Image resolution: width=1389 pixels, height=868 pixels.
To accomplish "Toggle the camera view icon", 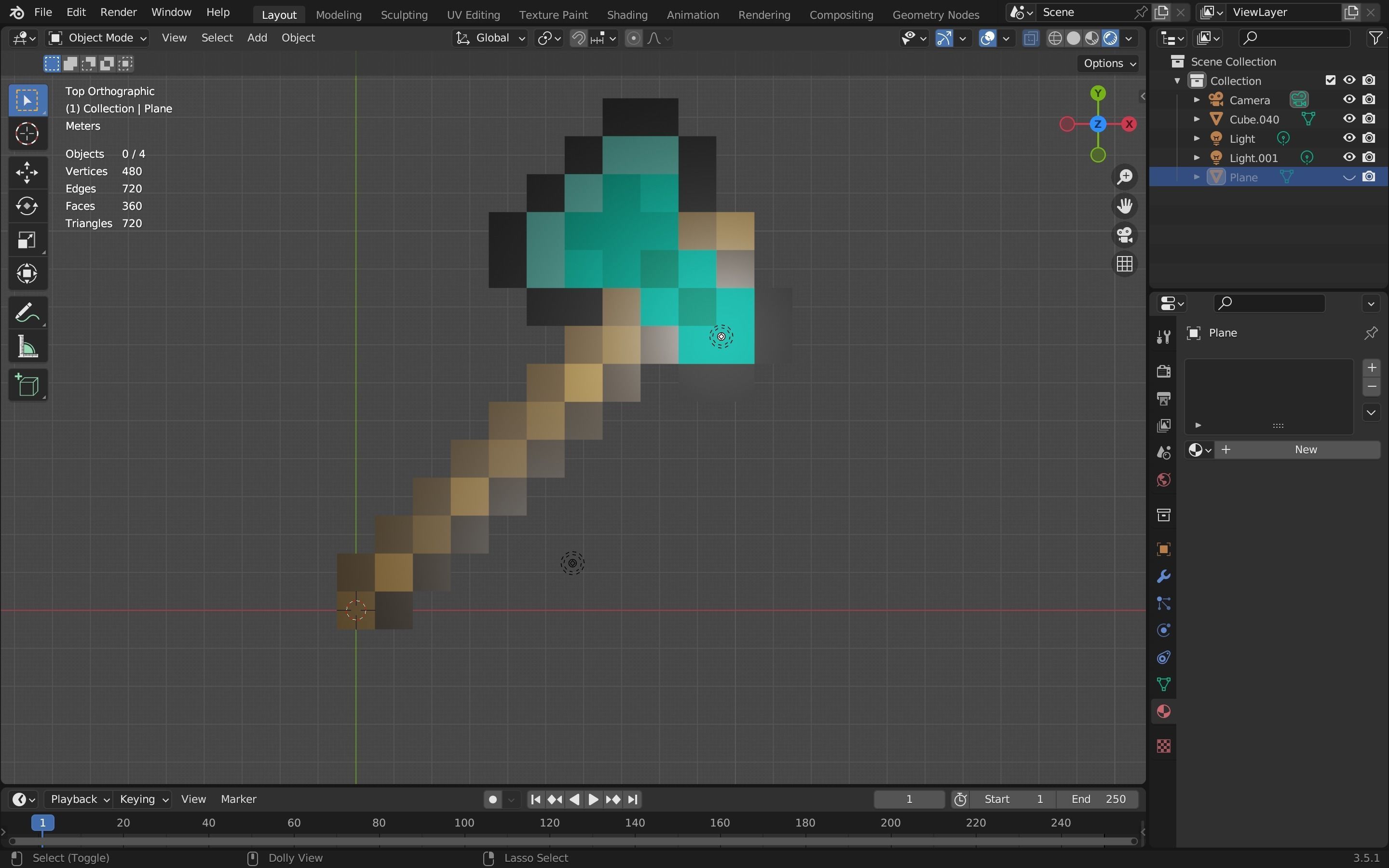I will [1124, 235].
